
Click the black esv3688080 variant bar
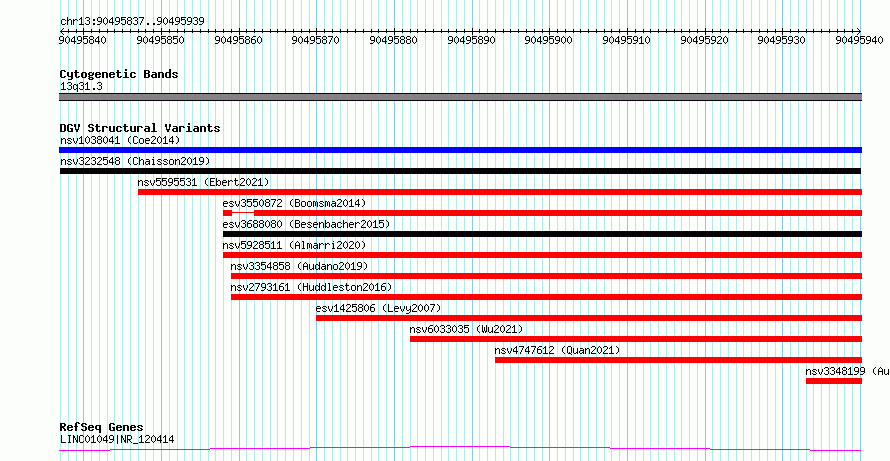point(543,234)
